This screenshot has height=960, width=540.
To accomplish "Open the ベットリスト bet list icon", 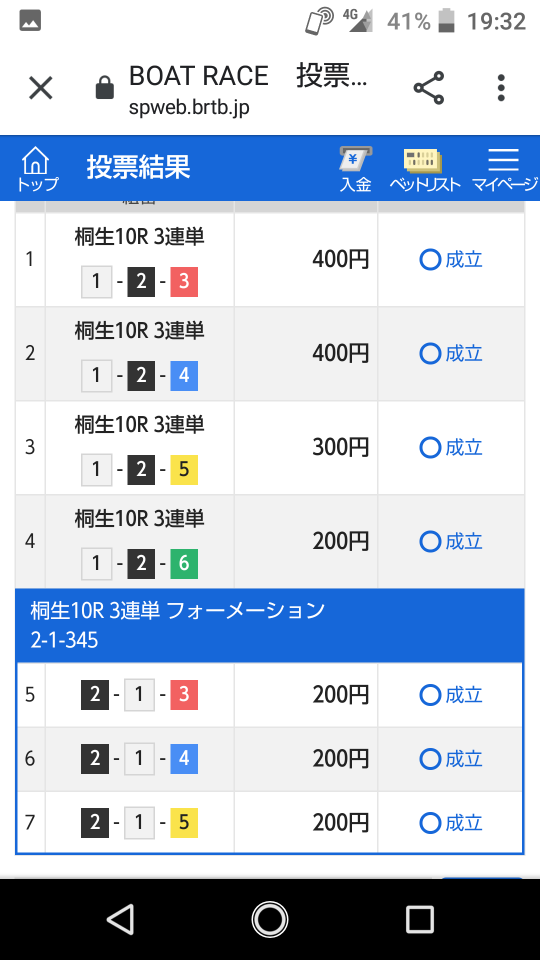I will (x=424, y=170).
